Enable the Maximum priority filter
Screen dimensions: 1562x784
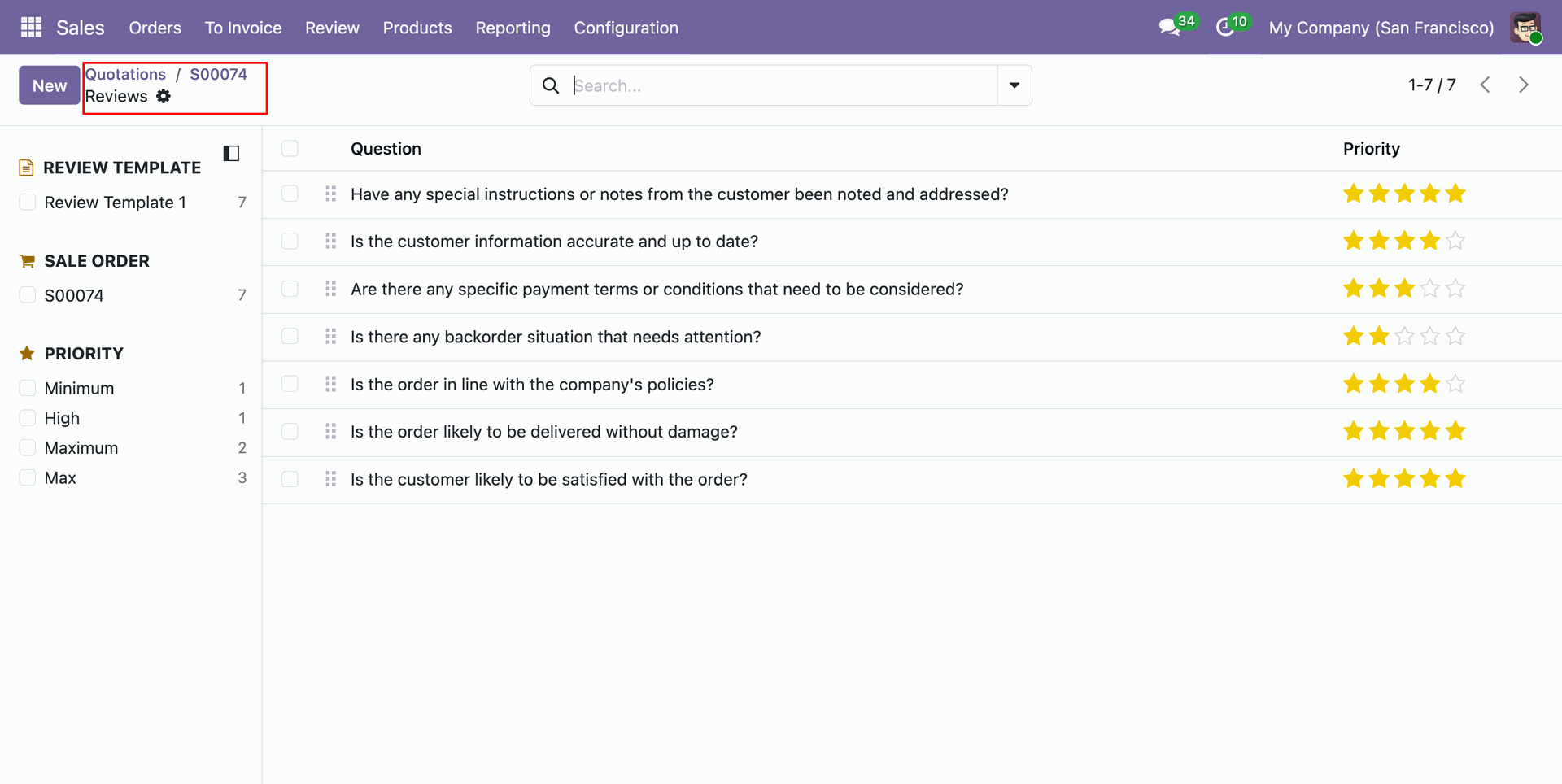coord(28,448)
